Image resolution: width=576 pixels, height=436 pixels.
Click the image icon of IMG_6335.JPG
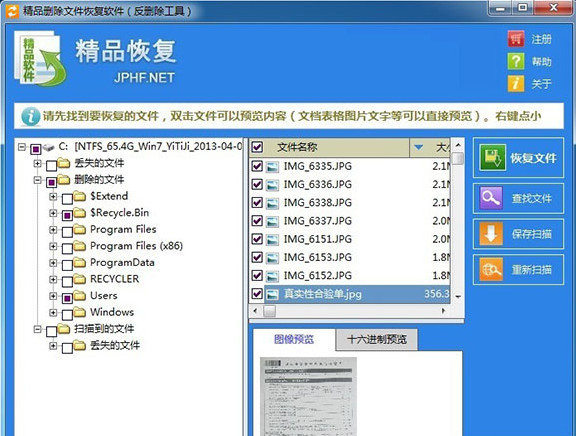pos(272,167)
